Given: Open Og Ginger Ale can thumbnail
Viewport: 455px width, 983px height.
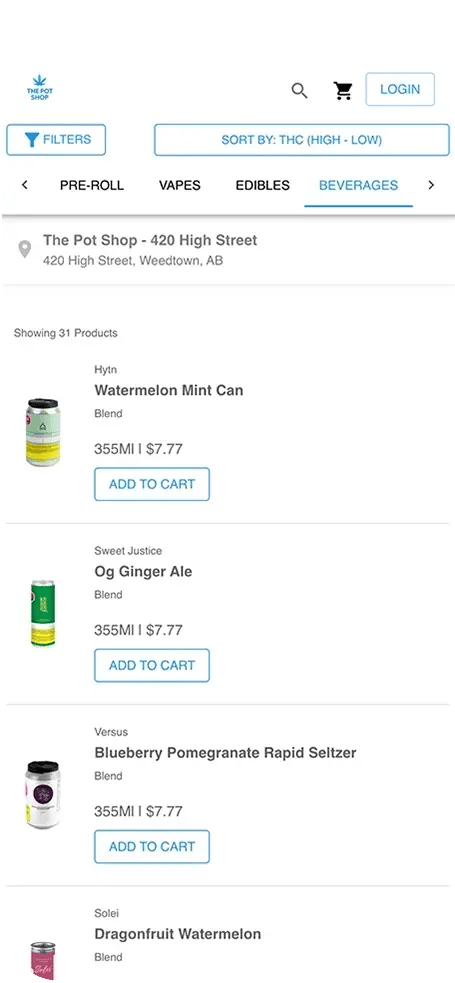Looking at the screenshot, I should (43, 614).
